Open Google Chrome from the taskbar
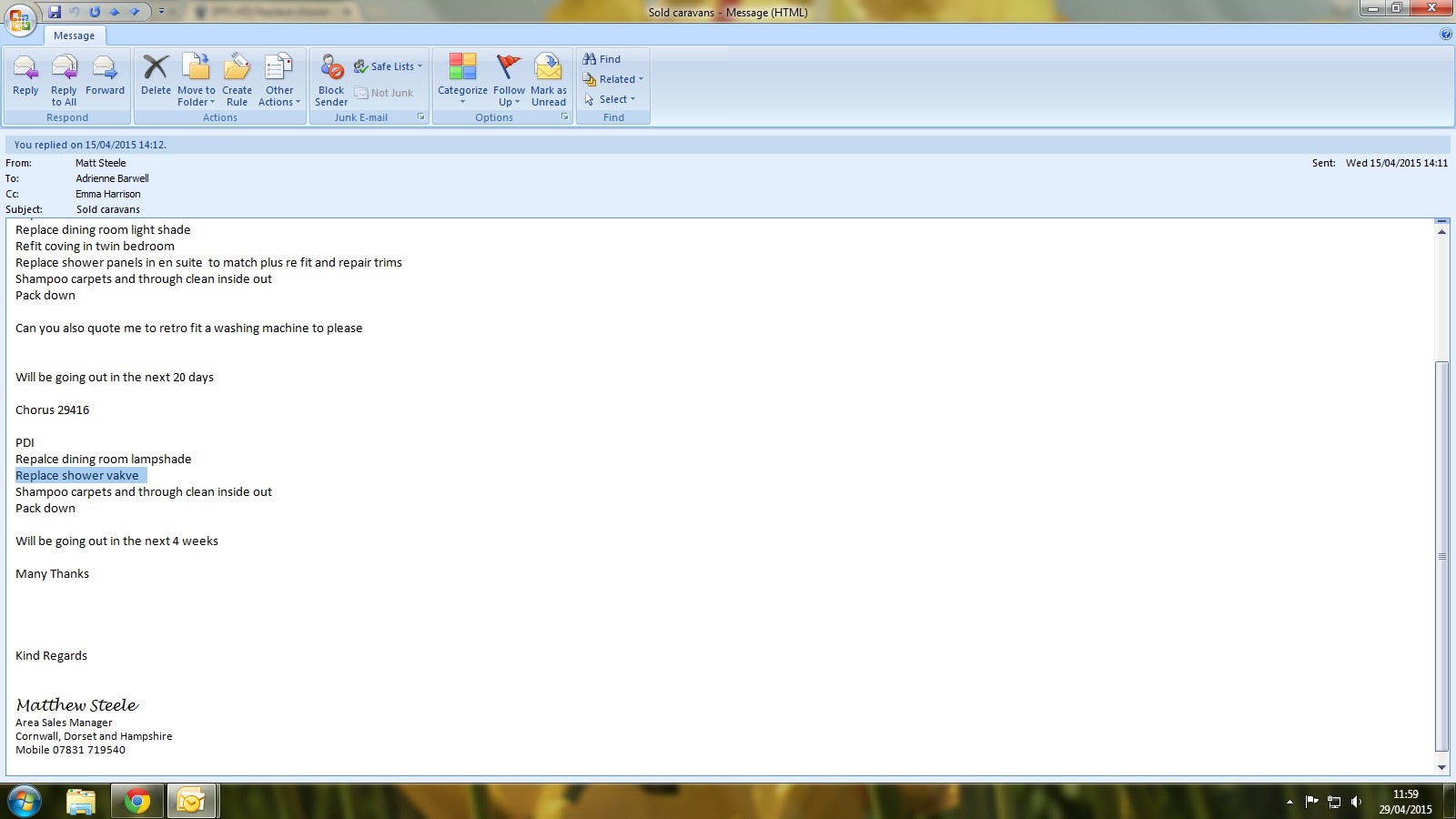This screenshot has height=819, width=1456. click(137, 801)
